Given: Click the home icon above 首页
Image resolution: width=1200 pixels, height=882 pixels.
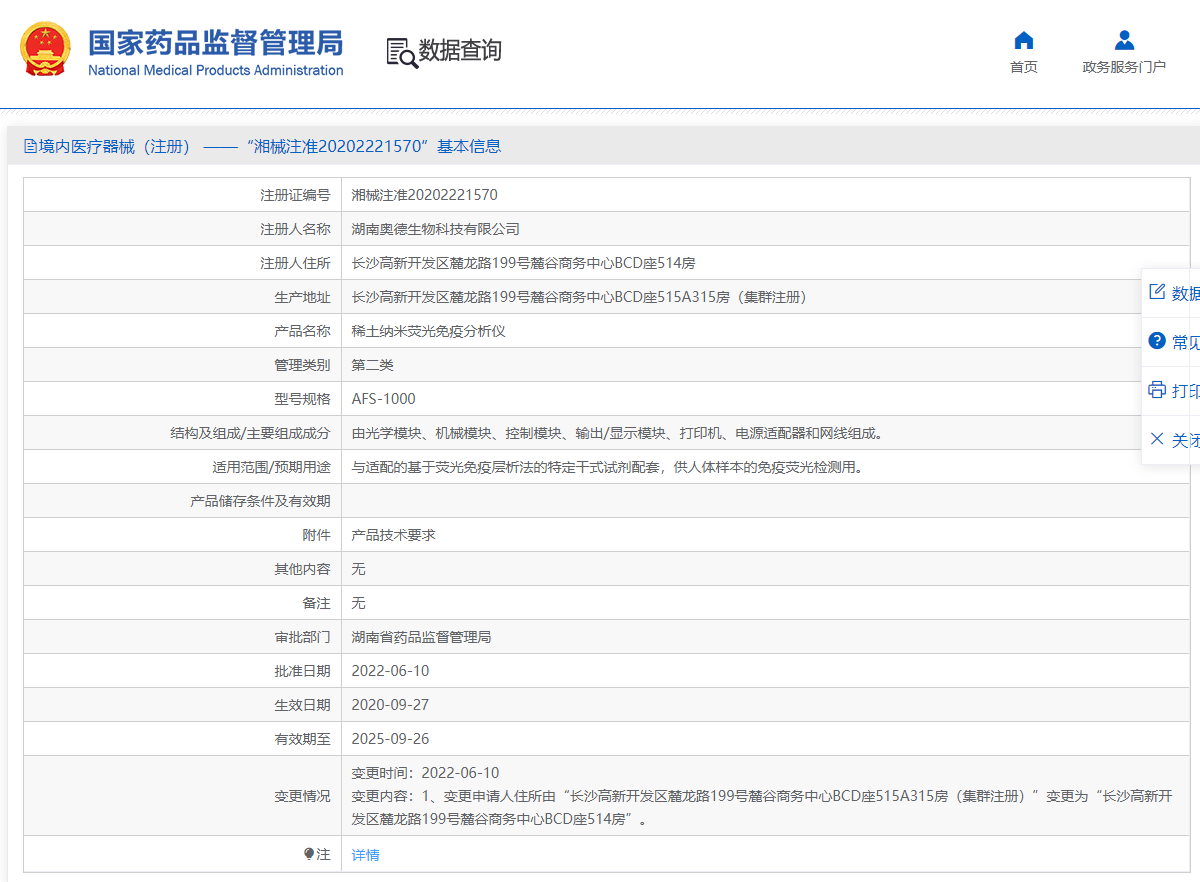Looking at the screenshot, I should coord(1023,40).
